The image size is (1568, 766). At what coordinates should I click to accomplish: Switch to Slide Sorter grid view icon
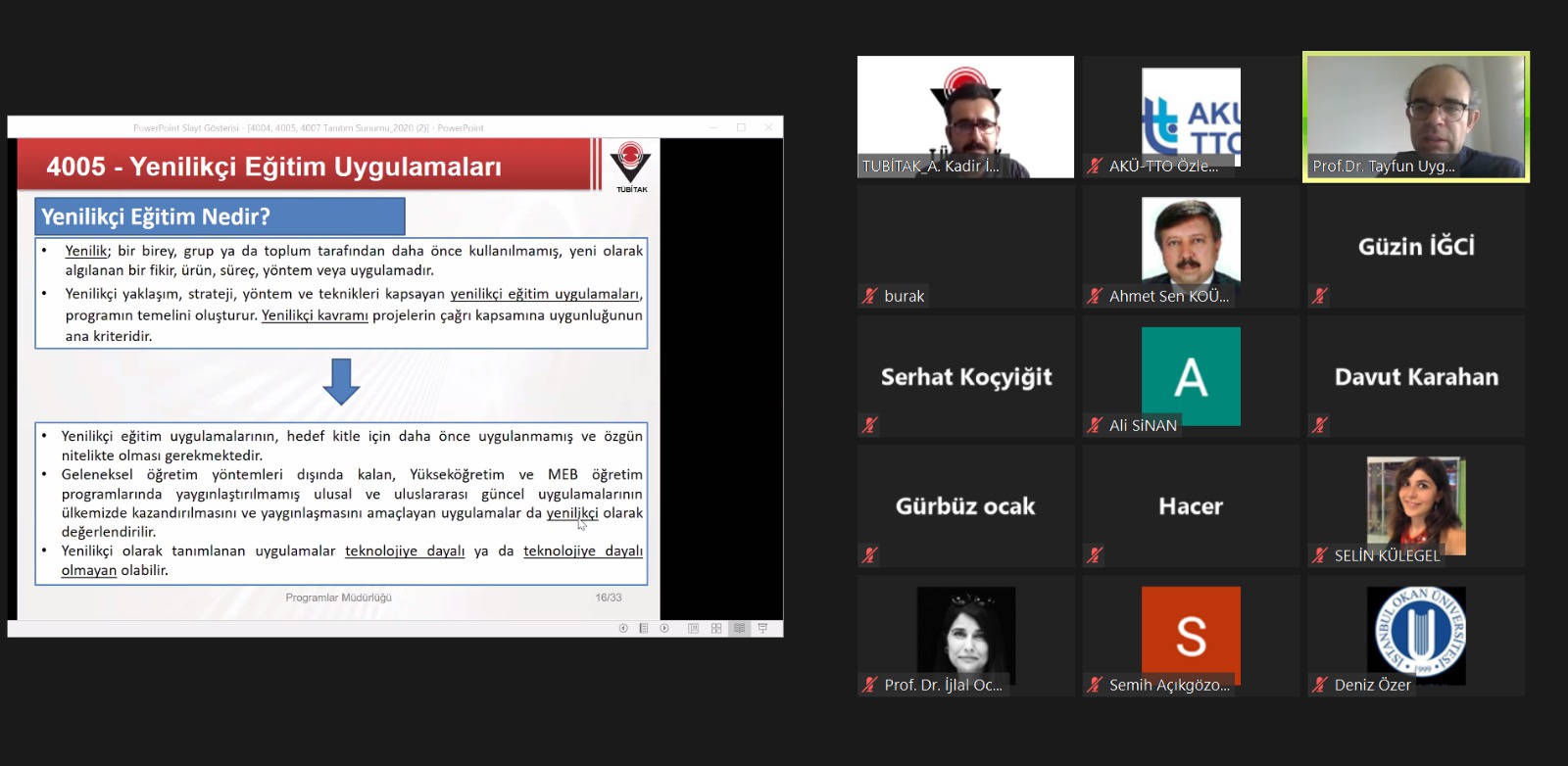716,628
